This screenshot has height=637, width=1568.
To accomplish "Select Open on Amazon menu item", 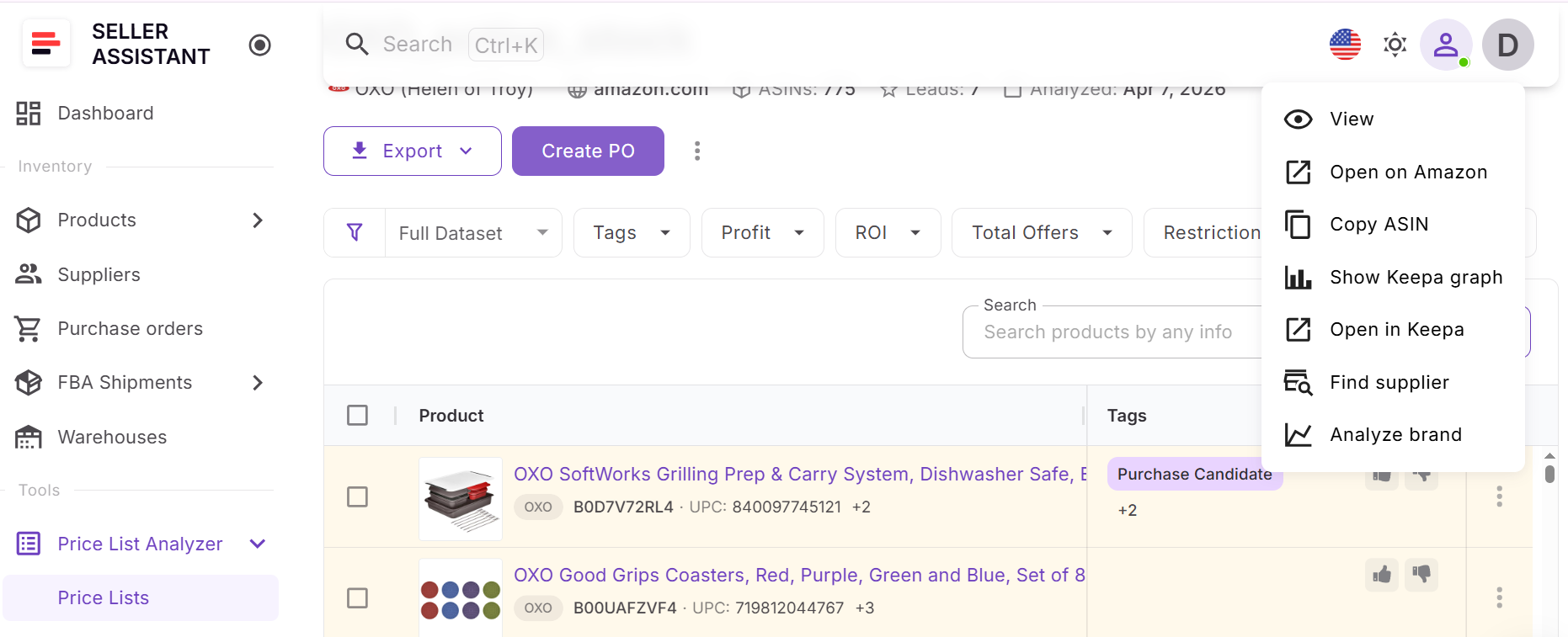I will (1393, 173).
